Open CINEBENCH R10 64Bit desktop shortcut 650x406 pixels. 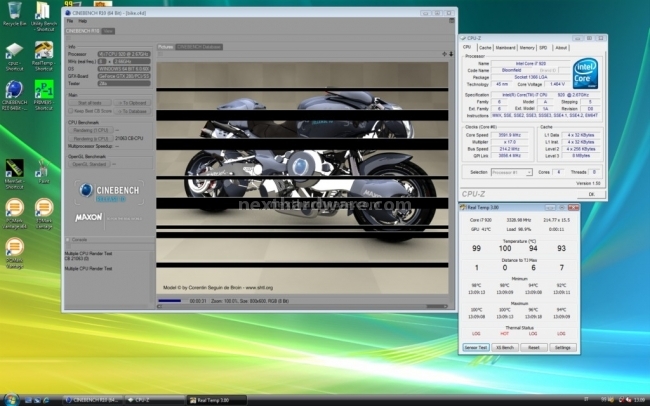pyautogui.click(x=14, y=95)
